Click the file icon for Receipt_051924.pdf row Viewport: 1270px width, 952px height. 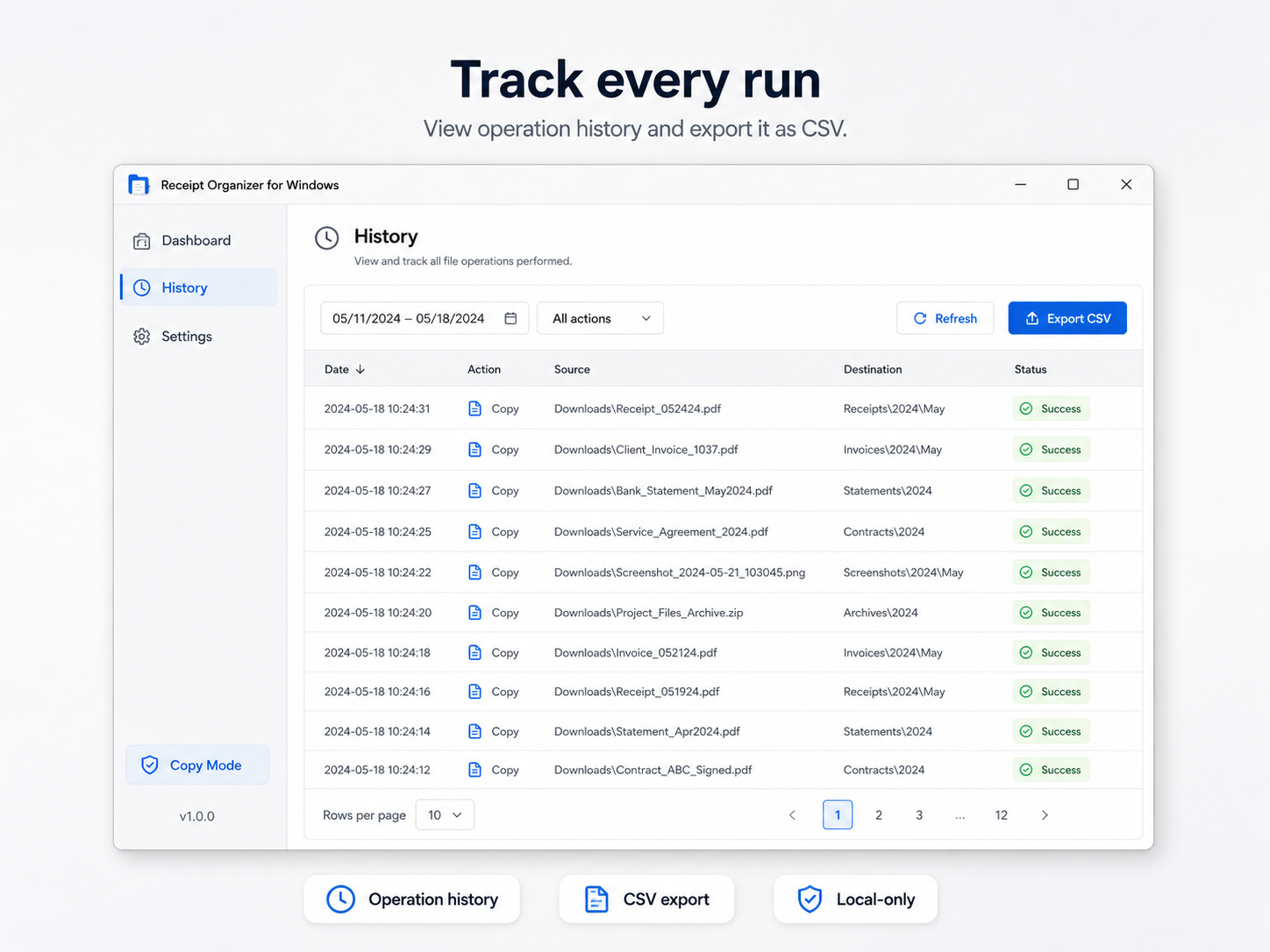click(x=474, y=692)
